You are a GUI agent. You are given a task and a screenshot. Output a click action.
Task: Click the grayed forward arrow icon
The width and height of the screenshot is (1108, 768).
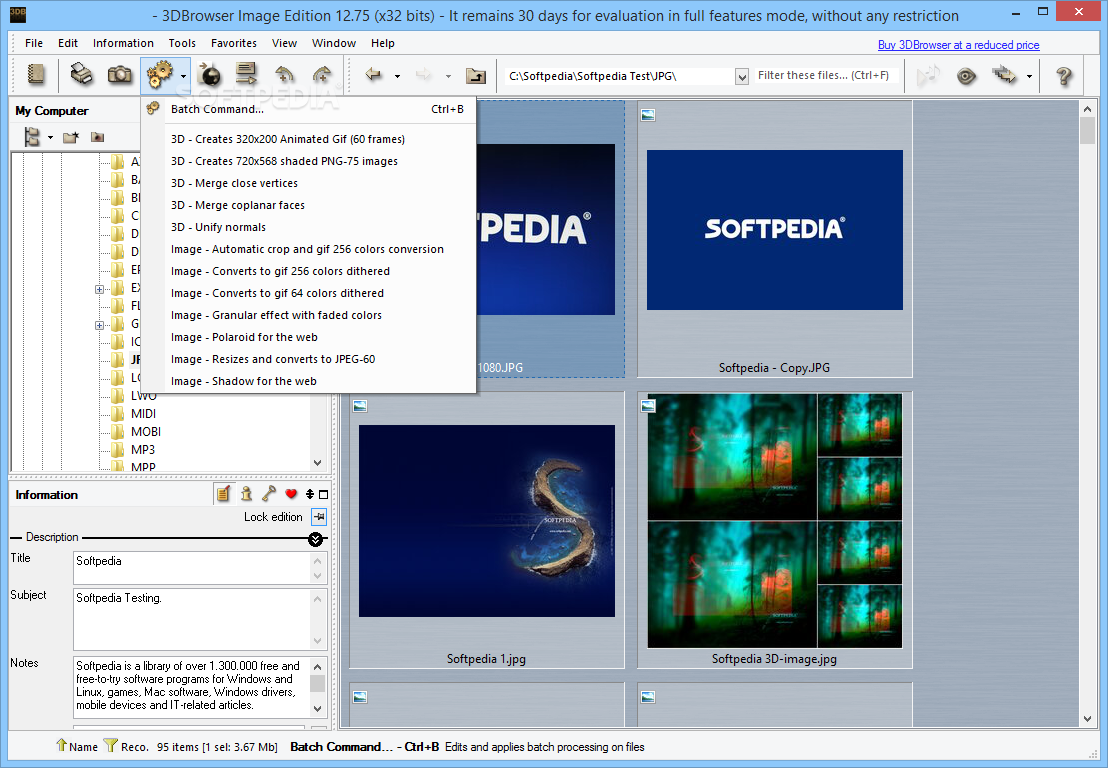(423, 75)
